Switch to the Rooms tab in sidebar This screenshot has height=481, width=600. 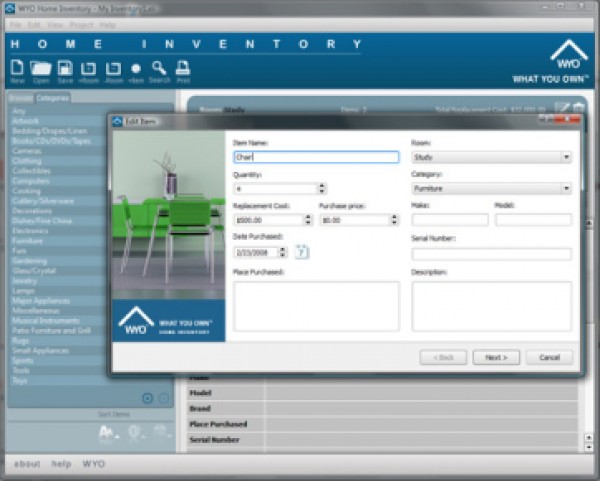point(21,98)
